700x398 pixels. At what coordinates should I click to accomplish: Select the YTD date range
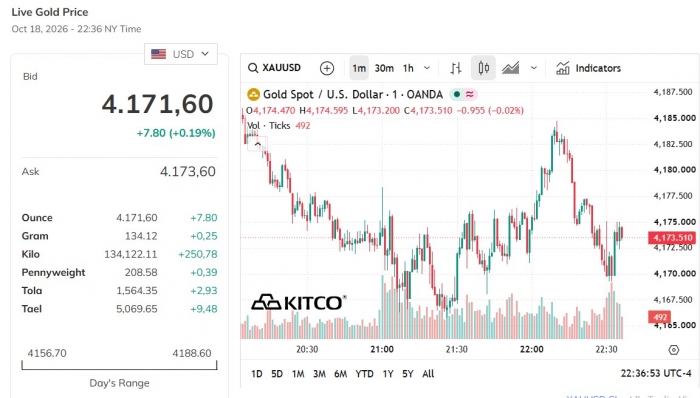(364, 373)
